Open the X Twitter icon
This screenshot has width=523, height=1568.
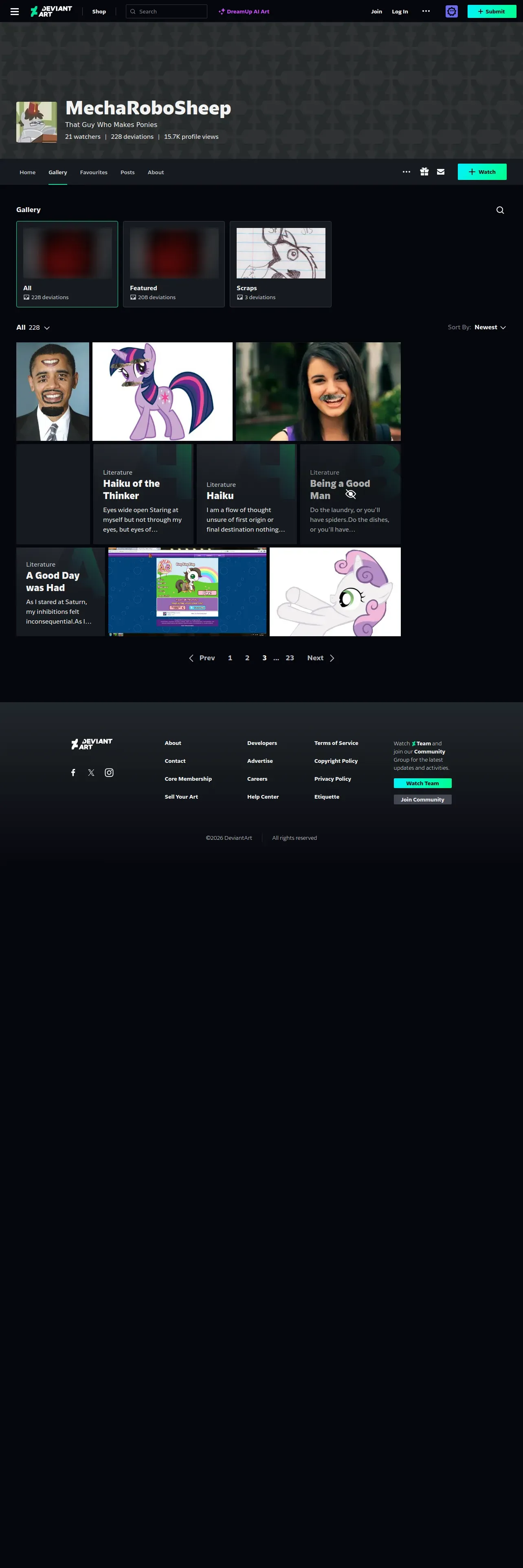pos(91,773)
